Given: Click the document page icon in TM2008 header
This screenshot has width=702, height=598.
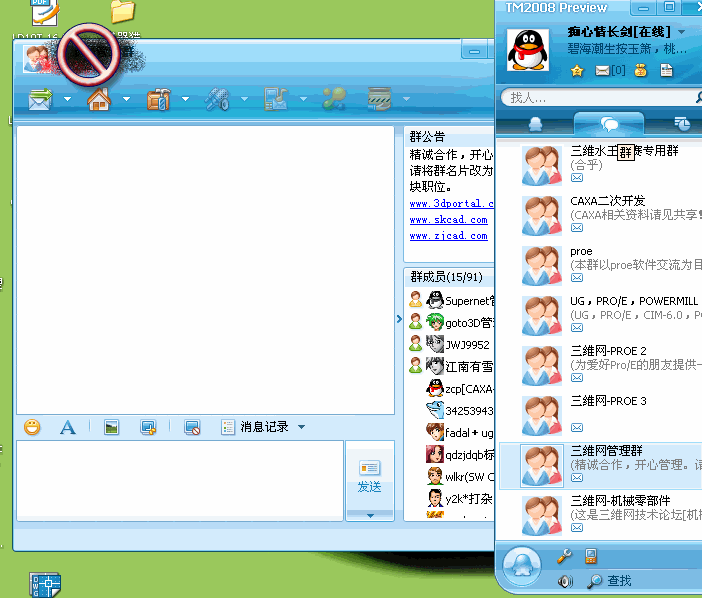Looking at the screenshot, I should [x=667, y=70].
